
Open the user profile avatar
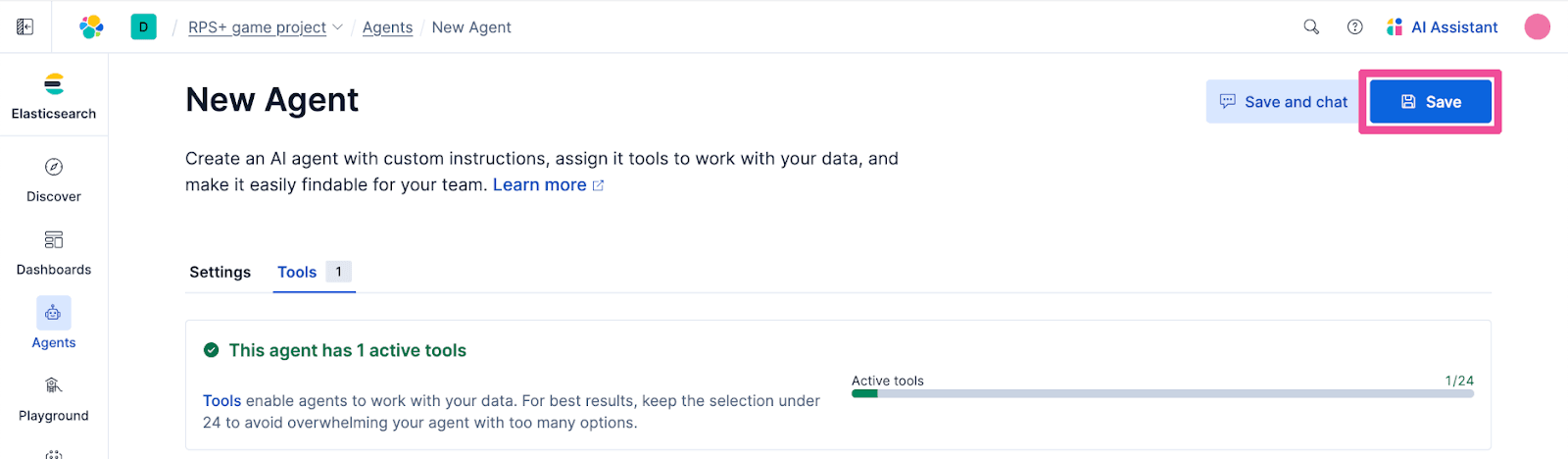click(x=1537, y=27)
